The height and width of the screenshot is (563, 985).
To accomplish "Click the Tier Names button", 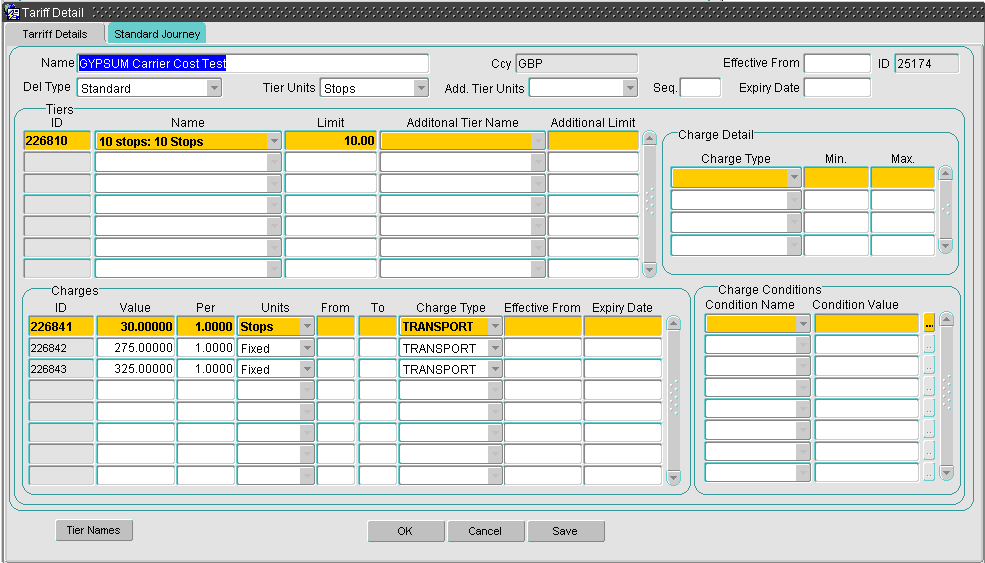I will pos(94,530).
